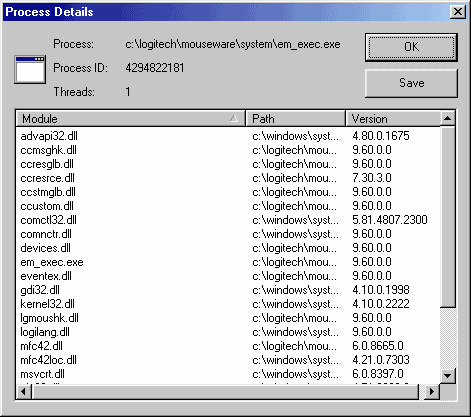Select the comctl32.dll entry
This screenshot has width=471, height=417.
(48, 220)
